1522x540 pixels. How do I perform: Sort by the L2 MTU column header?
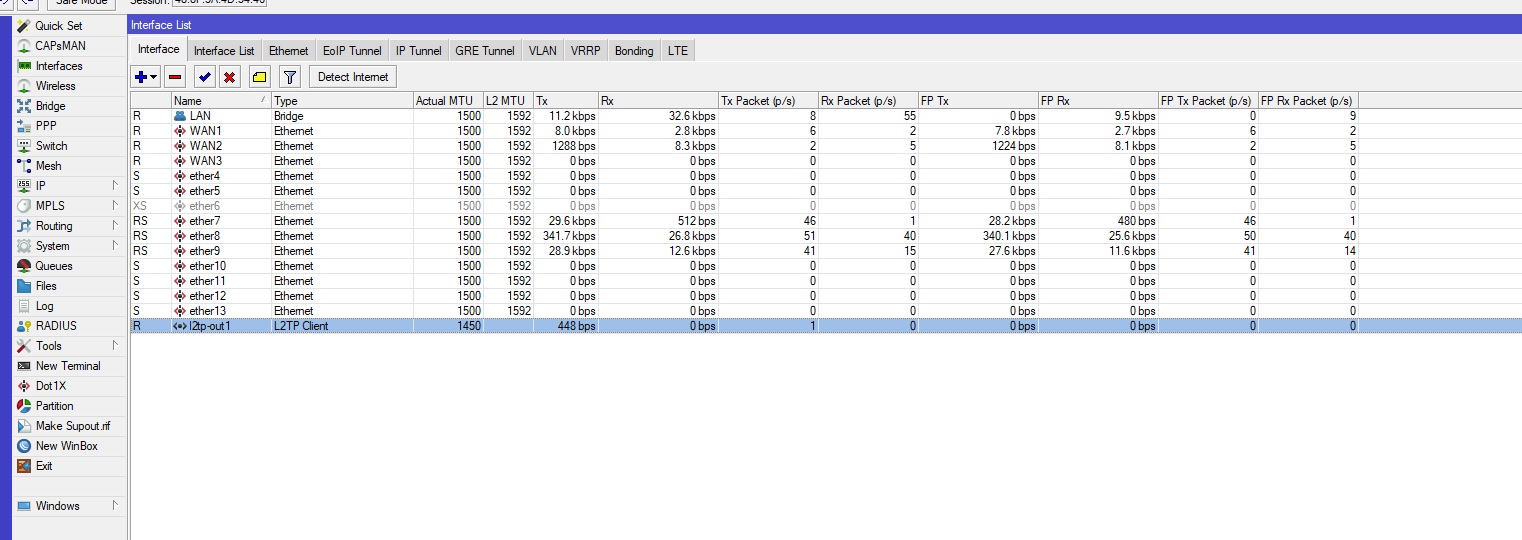click(x=508, y=101)
